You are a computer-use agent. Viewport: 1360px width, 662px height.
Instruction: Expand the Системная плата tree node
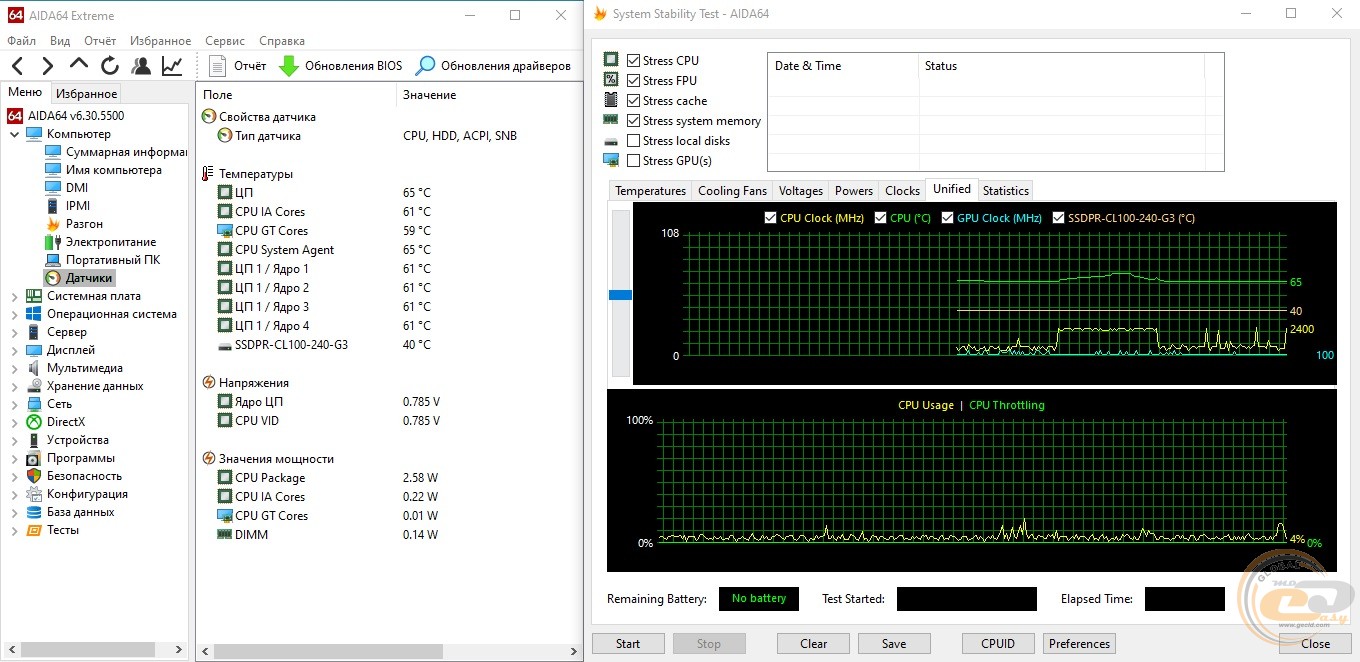15,296
